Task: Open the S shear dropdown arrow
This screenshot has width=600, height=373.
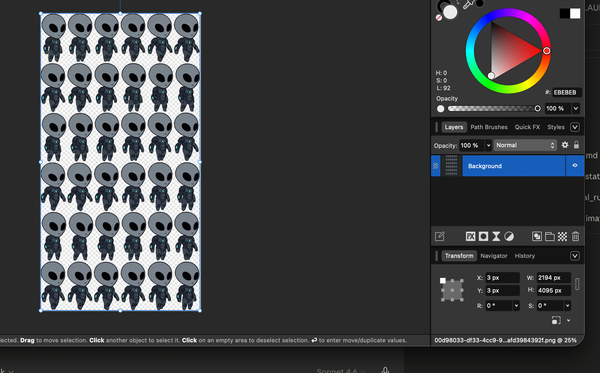Action: coord(567,306)
